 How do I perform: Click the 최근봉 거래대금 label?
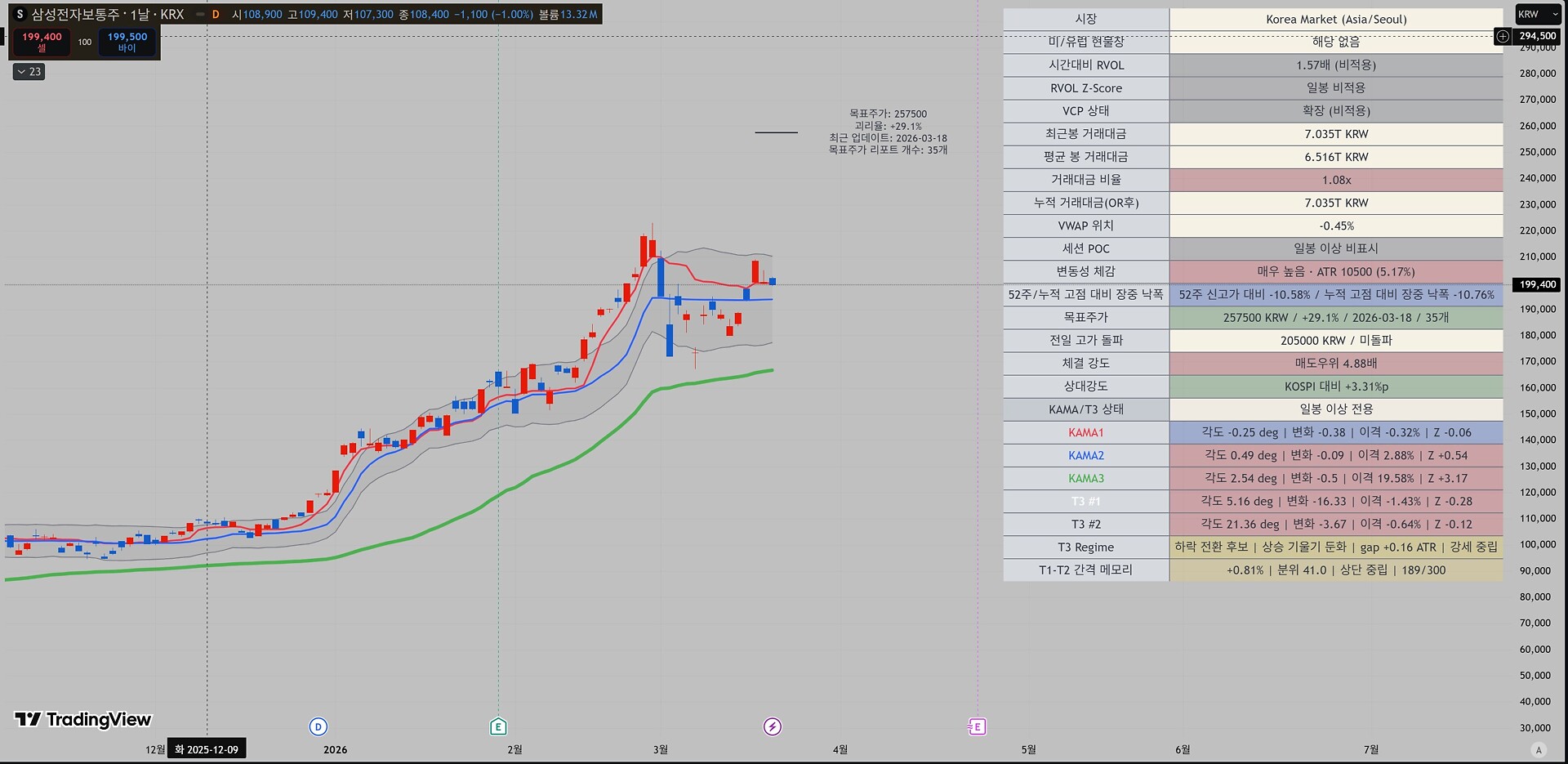click(x=1086, y=133)
